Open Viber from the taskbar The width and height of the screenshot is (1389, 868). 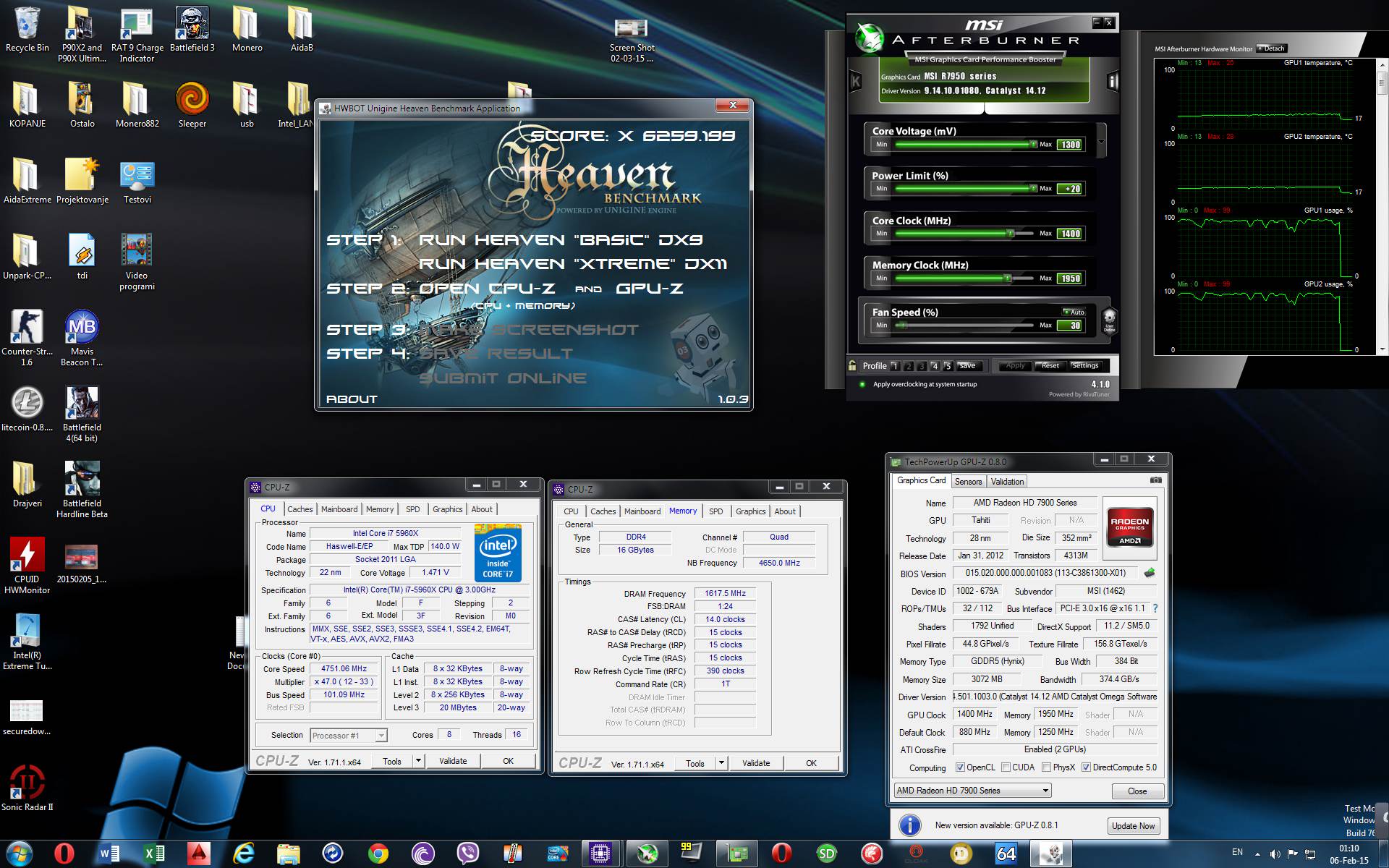point(467,854)
